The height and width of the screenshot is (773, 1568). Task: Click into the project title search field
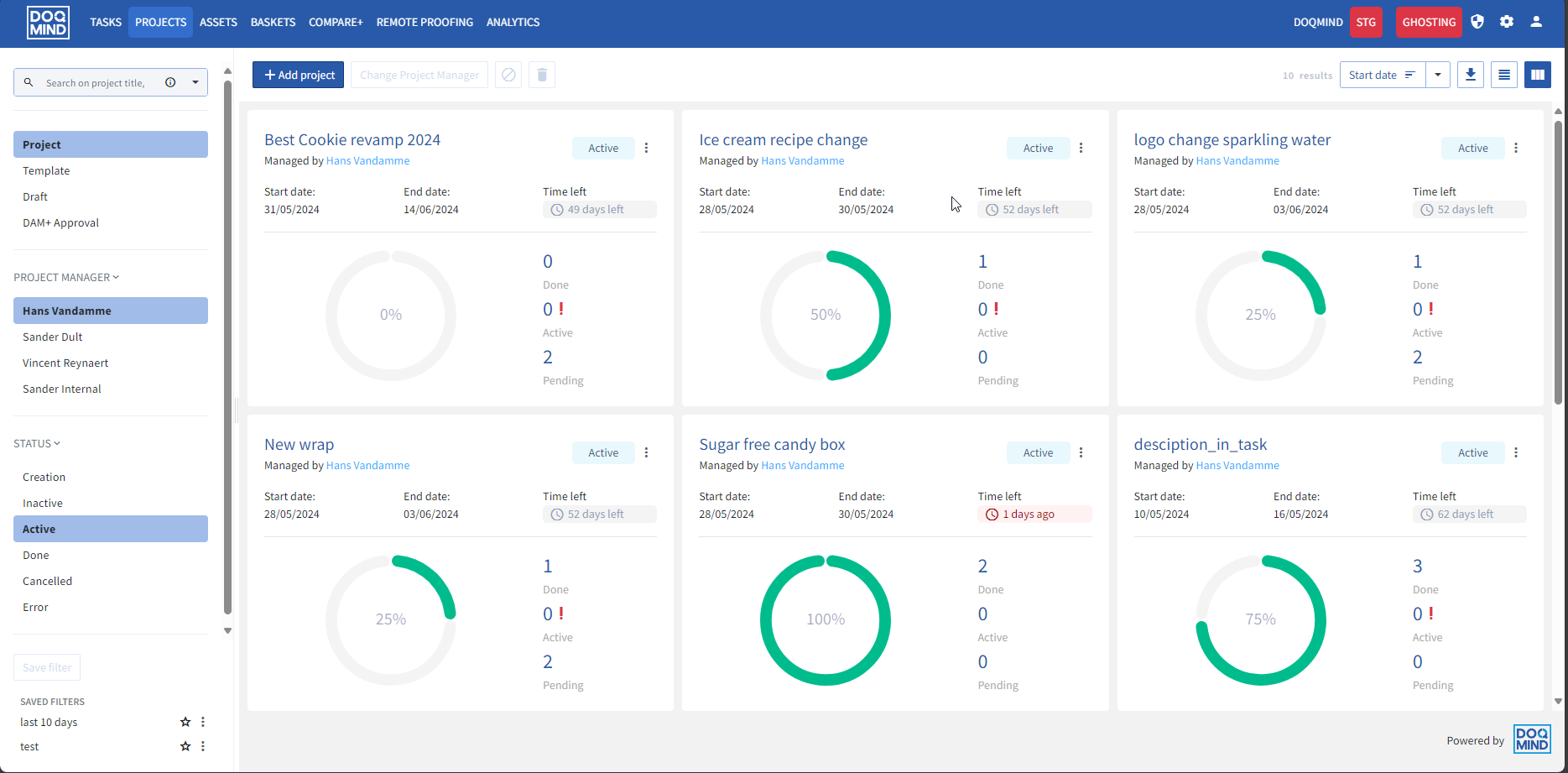click(x=96, y=83)
